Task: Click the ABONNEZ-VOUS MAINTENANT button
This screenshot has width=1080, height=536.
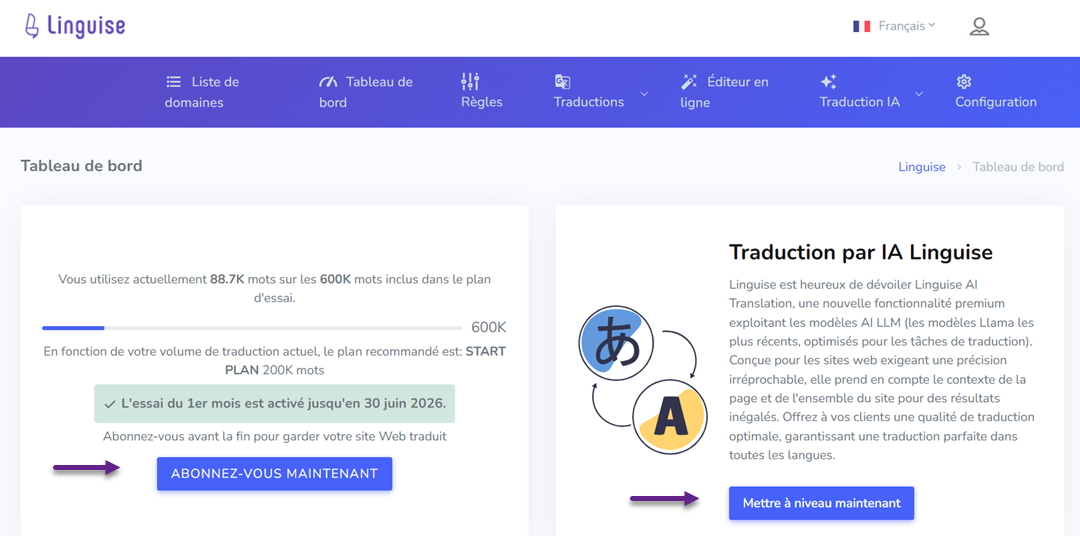Action: coord(274,474)
